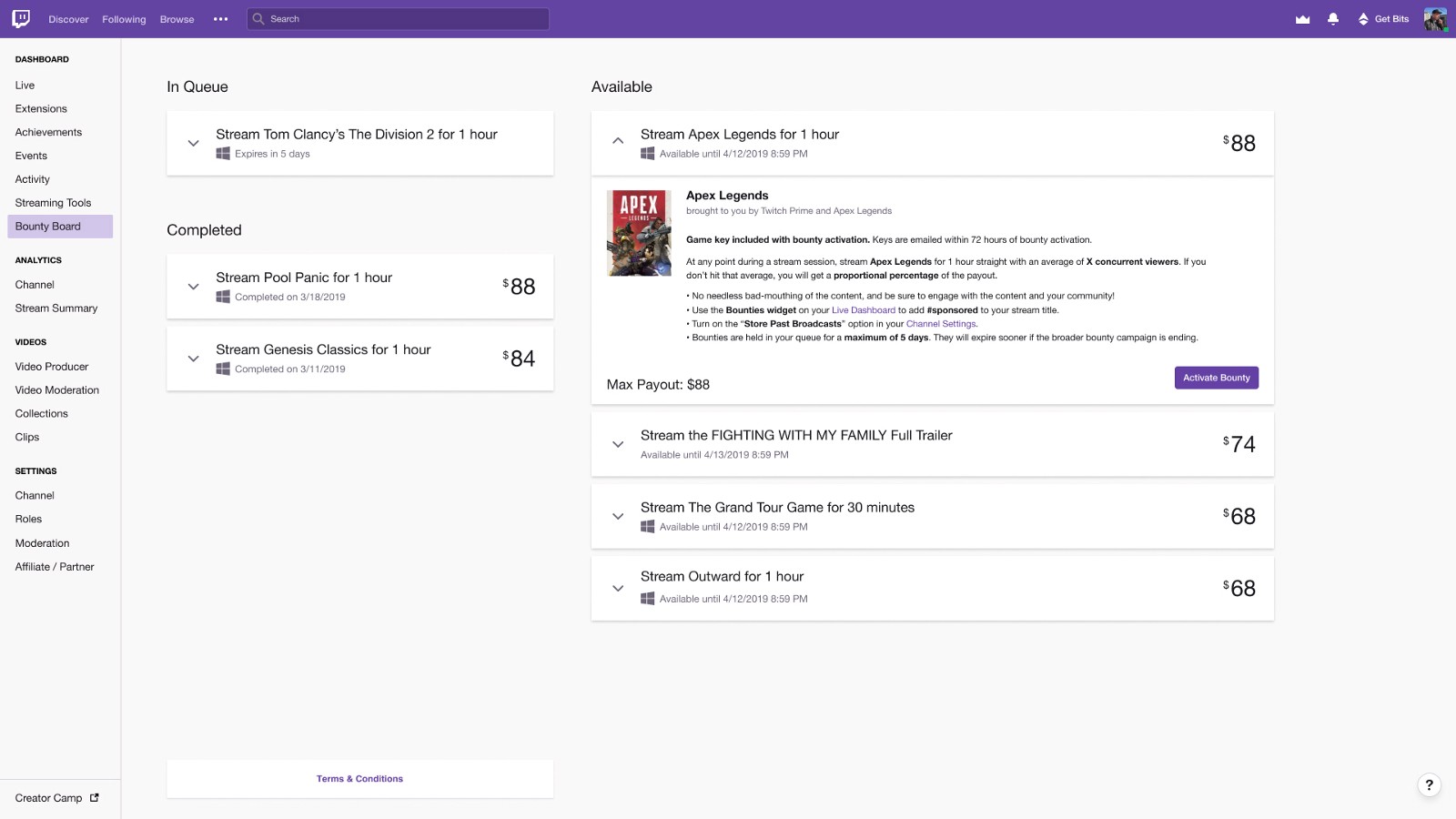Viewport: 1456px width, 819px height.
Task: Follow the Channel Settings link
Action: pos(941,324)
